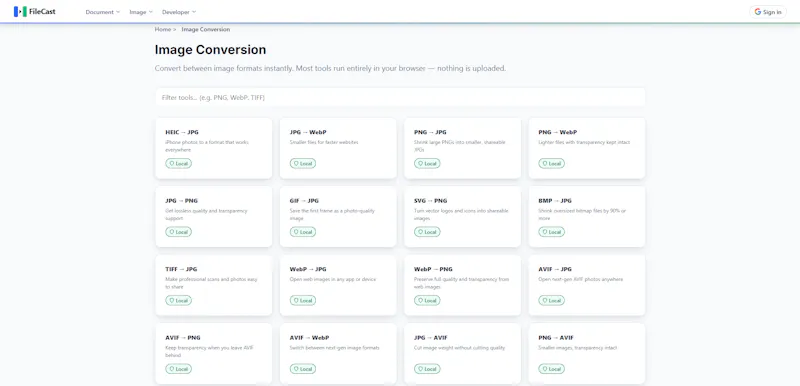Click Local badge on JPG → PNG card

click(179, 232)
